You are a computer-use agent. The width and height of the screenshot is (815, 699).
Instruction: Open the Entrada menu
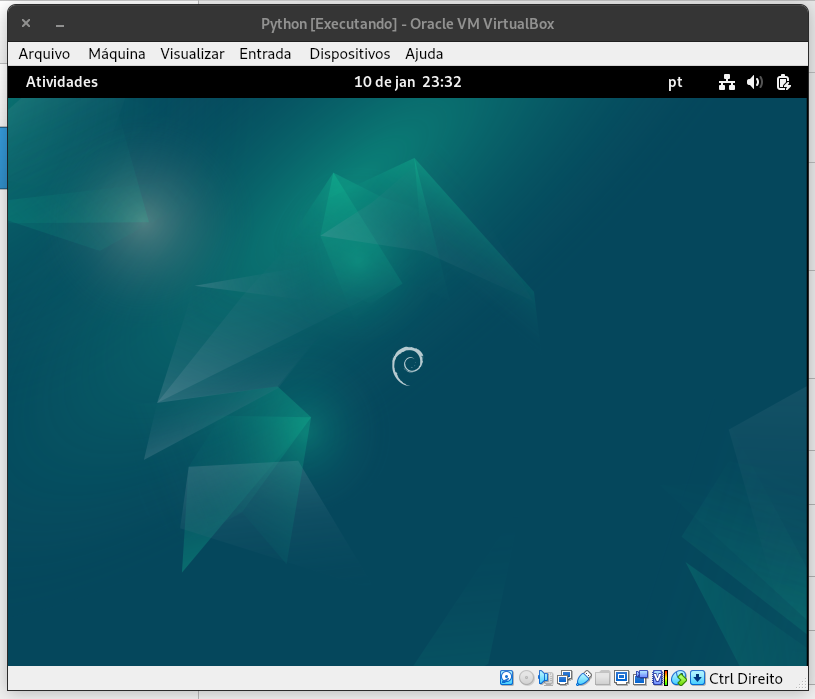tap(265, 54)
